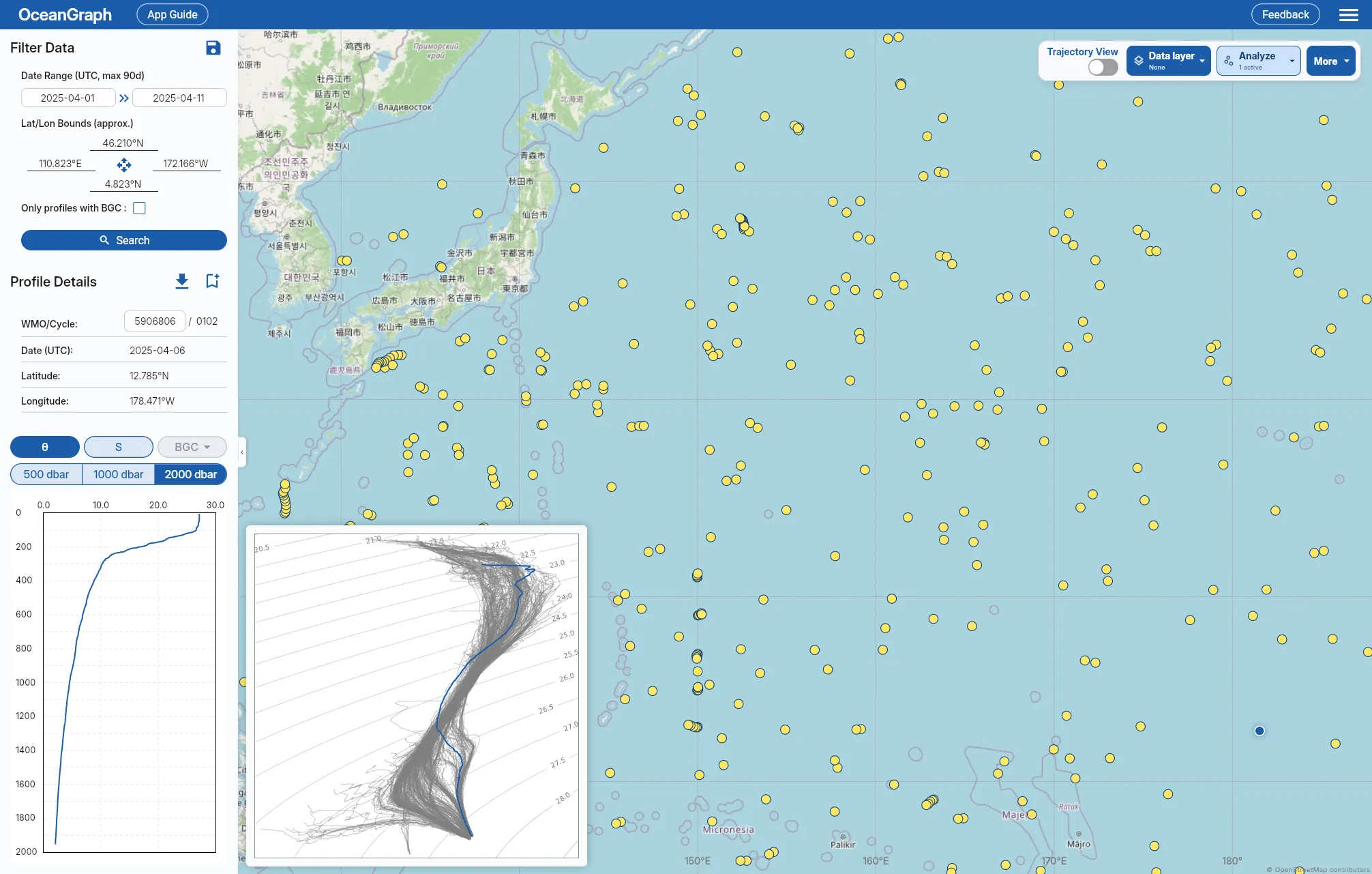The width and height of the screenshot is (1372, 874).
Task: Toggle the Trajectory View switch
Action: 1103,67
